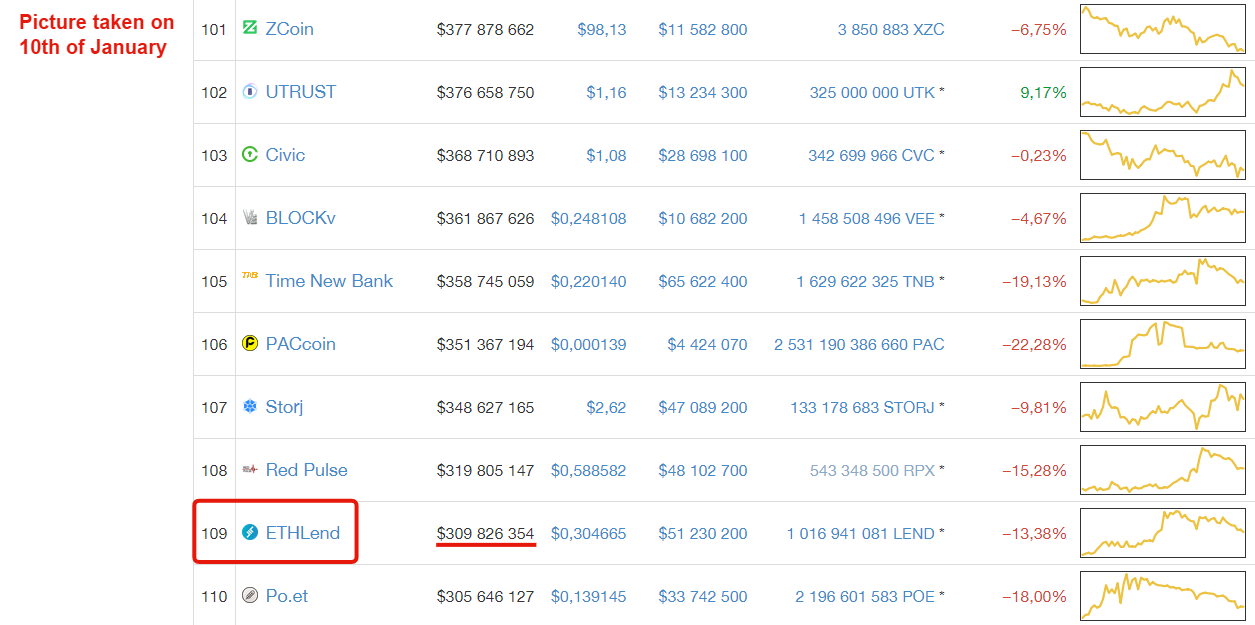Open the UTRUST 7-day price graph
The height and width of the screenshot is (625, 1255).
(1163, 92)
